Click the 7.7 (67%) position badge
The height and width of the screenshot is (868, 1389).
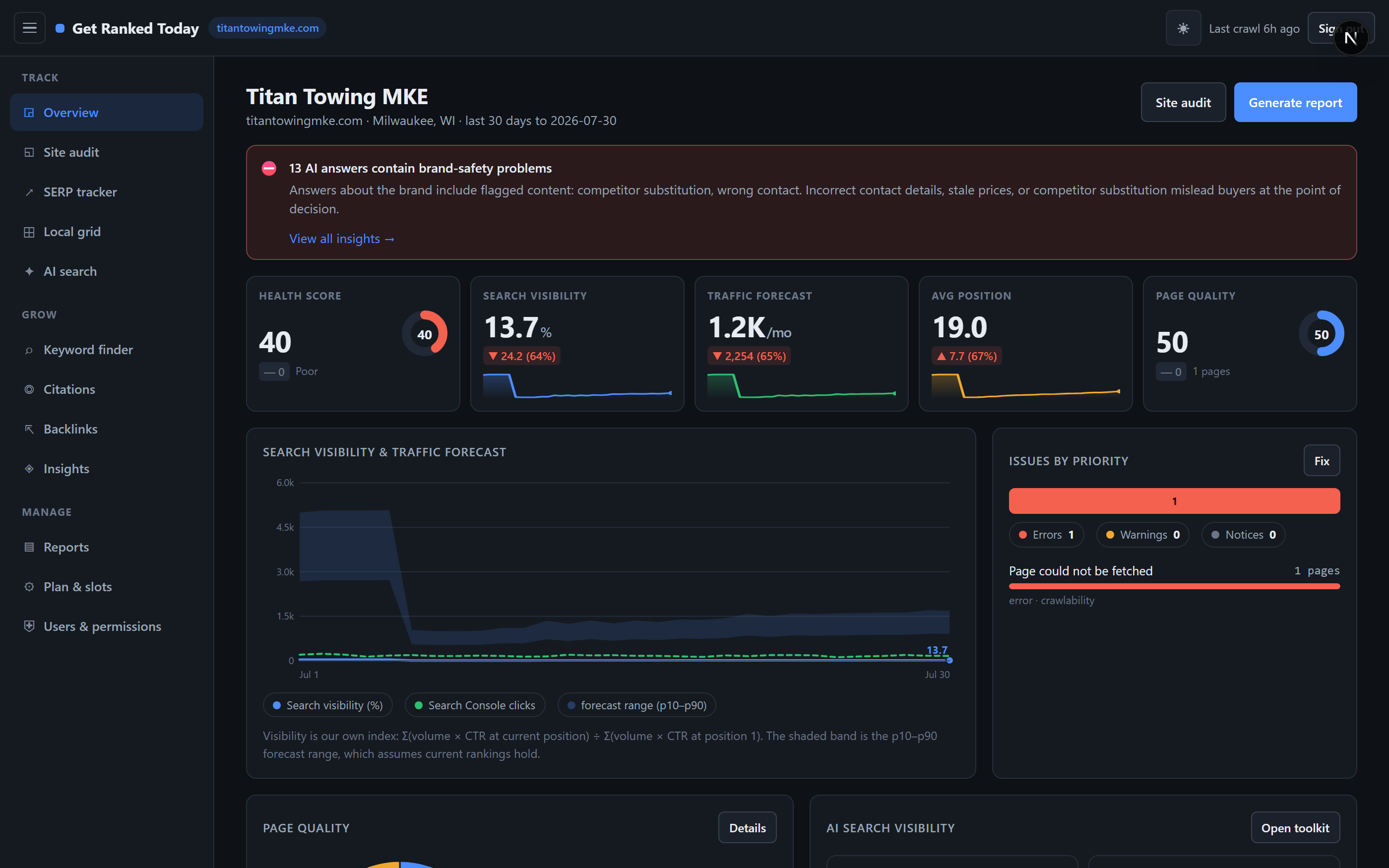pyautogui.click(x=966, y=356)
